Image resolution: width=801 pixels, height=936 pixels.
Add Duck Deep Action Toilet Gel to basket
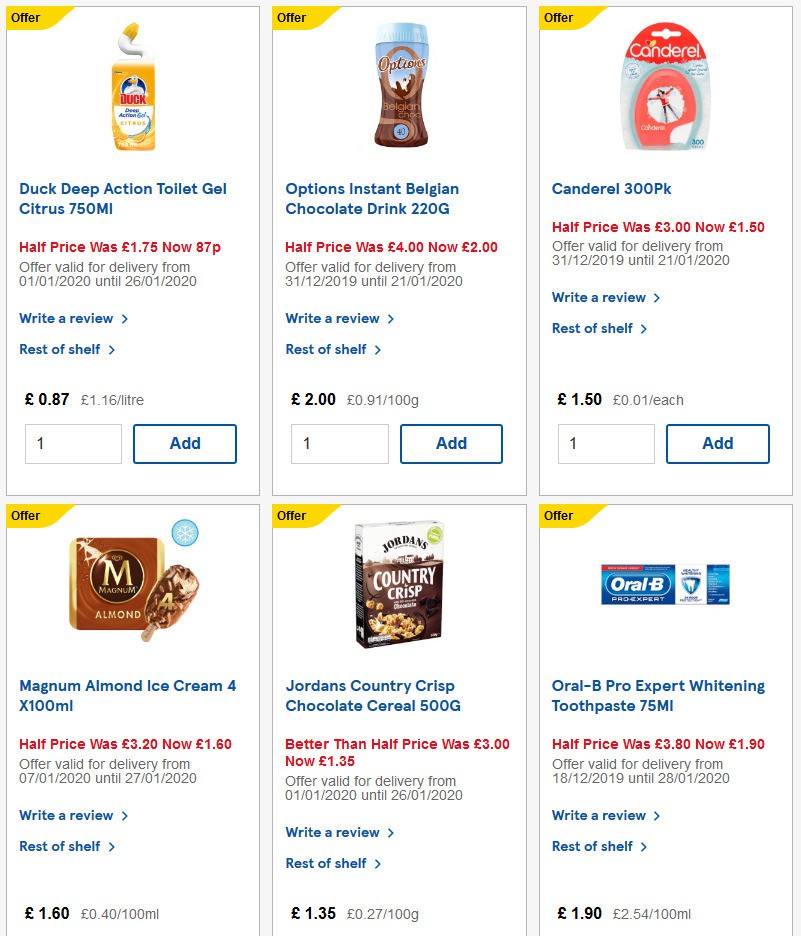click(x=185, y=443)
